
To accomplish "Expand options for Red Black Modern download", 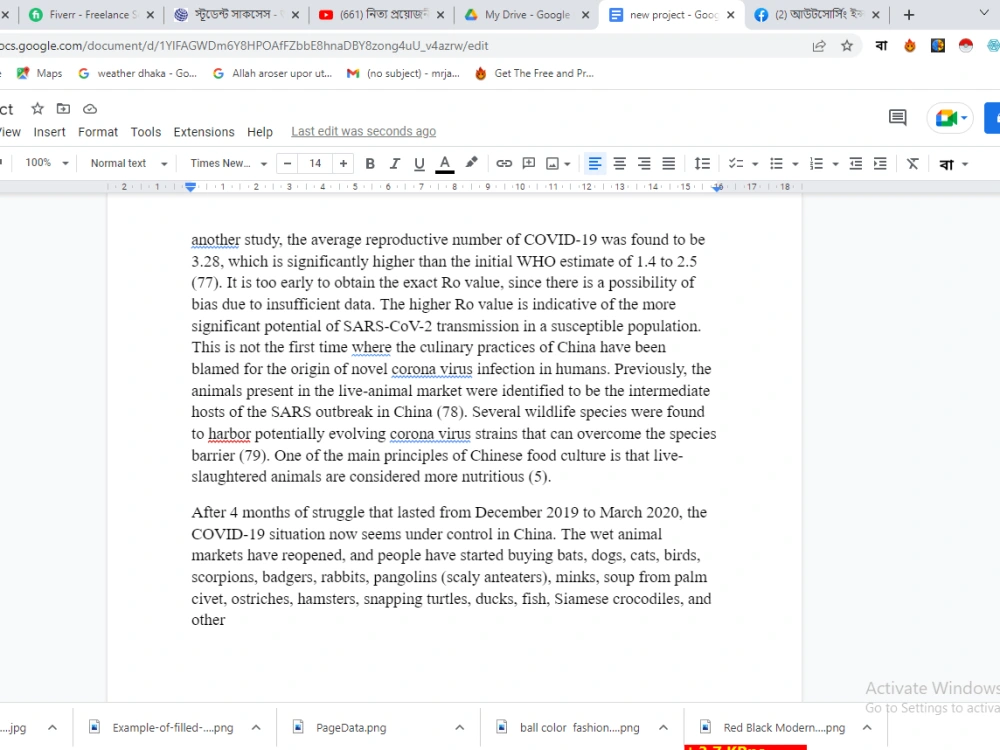I will 867,728.
